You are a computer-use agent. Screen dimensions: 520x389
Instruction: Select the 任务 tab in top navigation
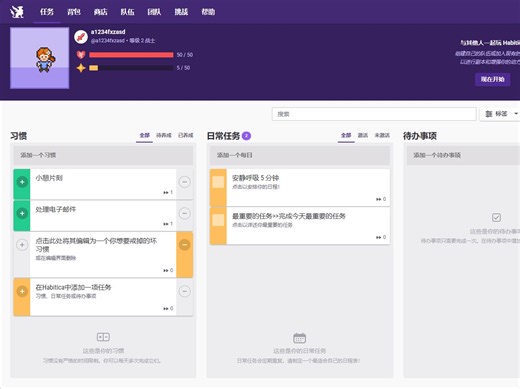point(47,12)
